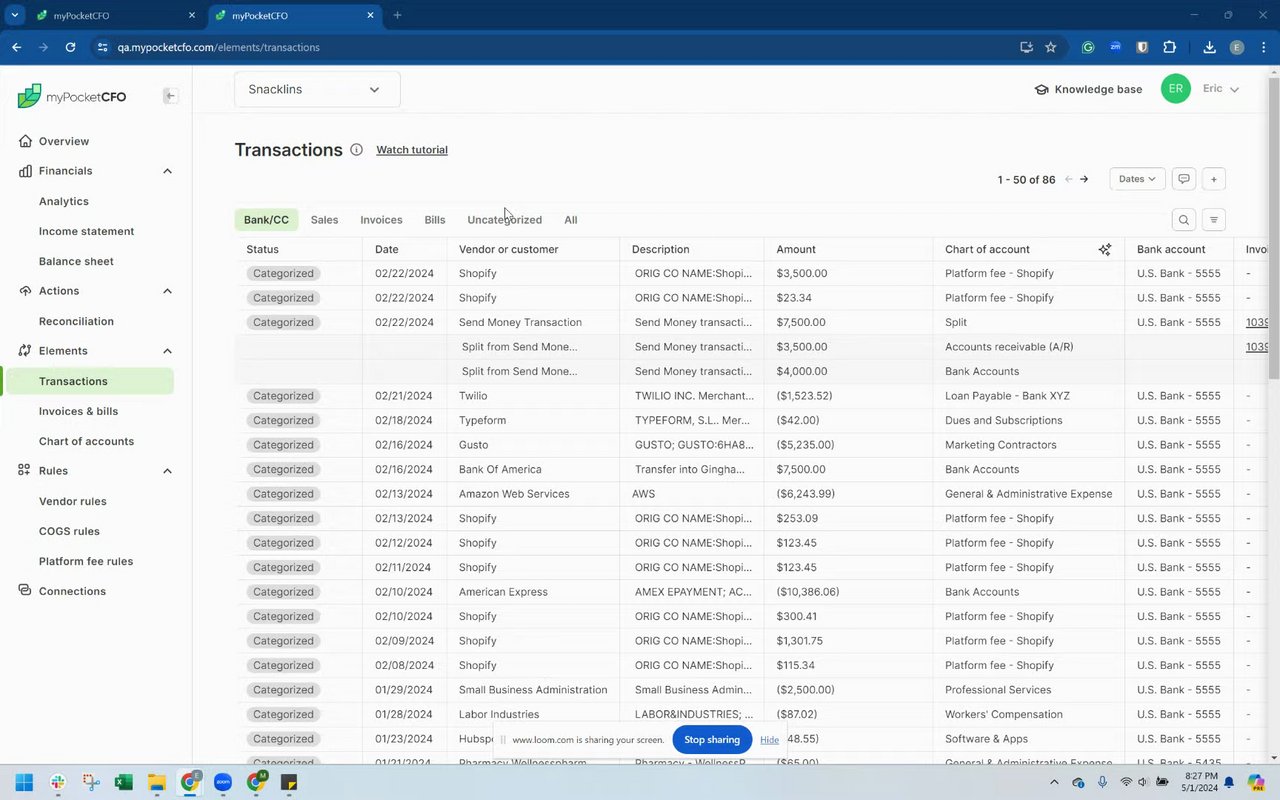
Task: Click the sparkle icon in Chart of account header
Action: click(x=1104, y=249)
